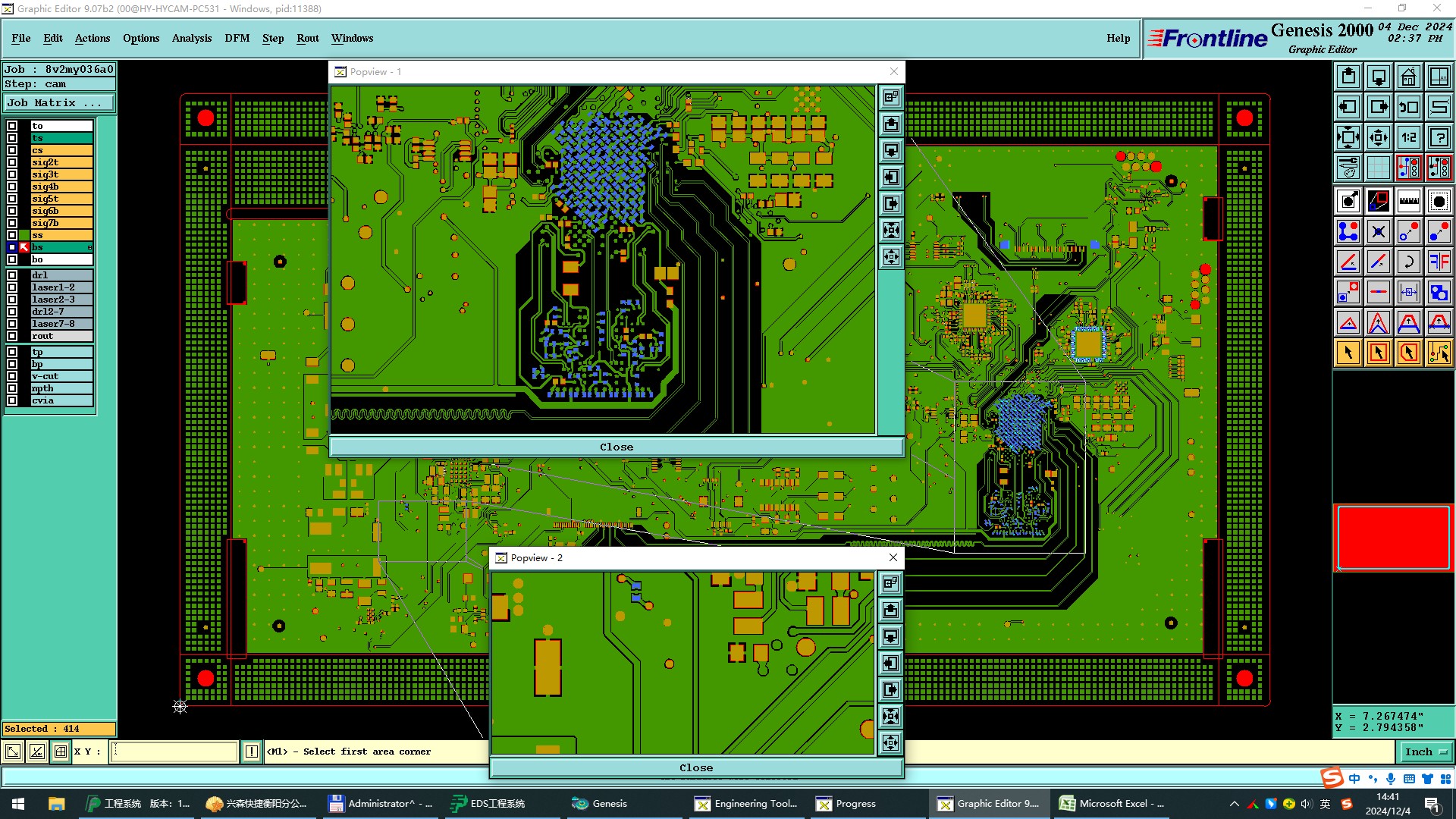Click the Home view icon
Screen dimensions: 1456x819
[x=1408, y=77]
